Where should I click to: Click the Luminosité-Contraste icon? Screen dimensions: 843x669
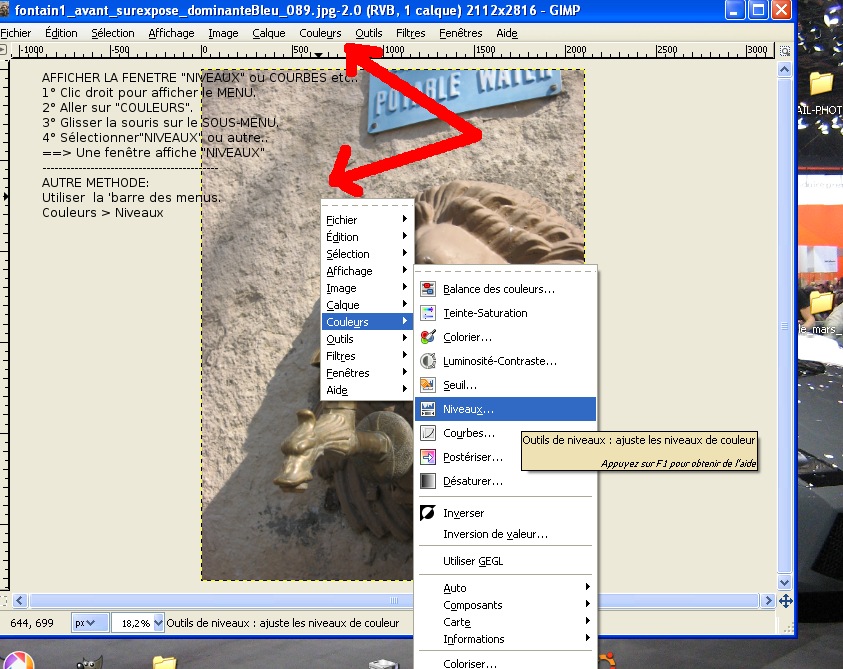click(428, 361)
